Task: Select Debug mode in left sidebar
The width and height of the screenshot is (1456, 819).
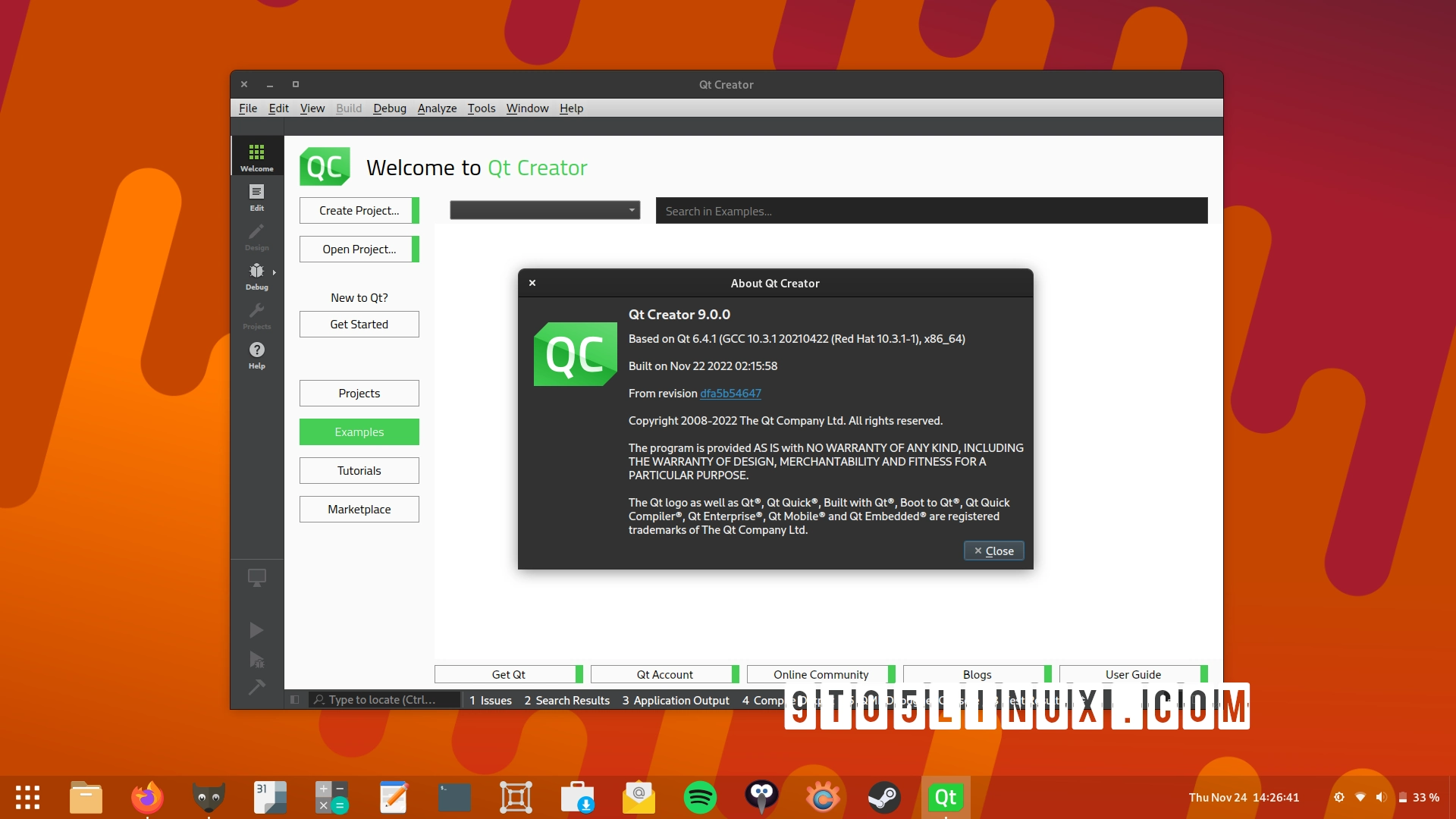Action: [x=256, y=275]
